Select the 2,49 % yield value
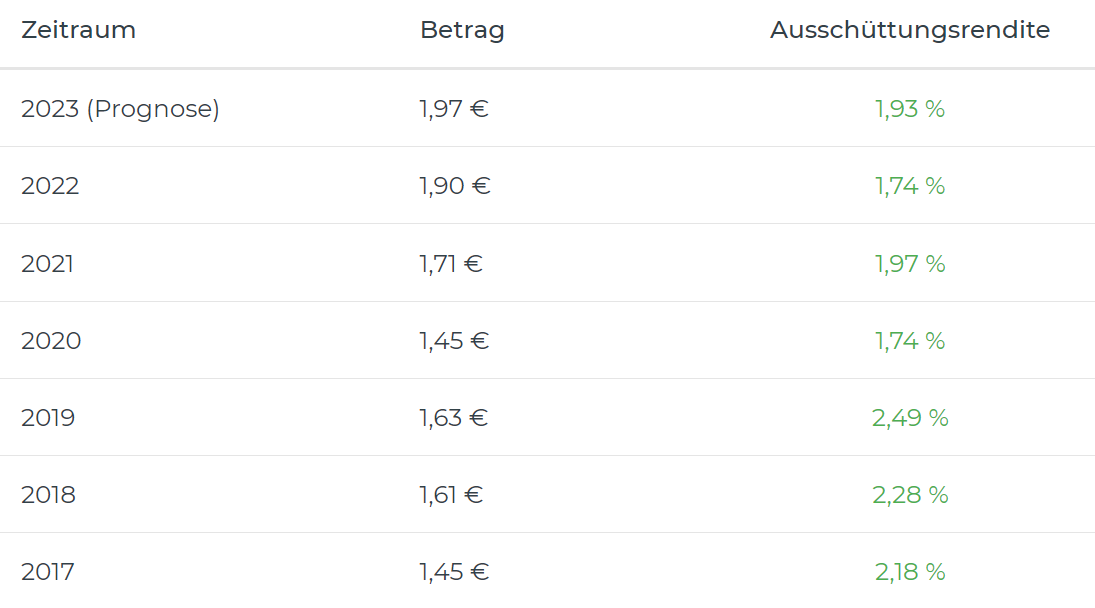The width and height of the screenshot is (1095, 608). (x=910, y=418)
